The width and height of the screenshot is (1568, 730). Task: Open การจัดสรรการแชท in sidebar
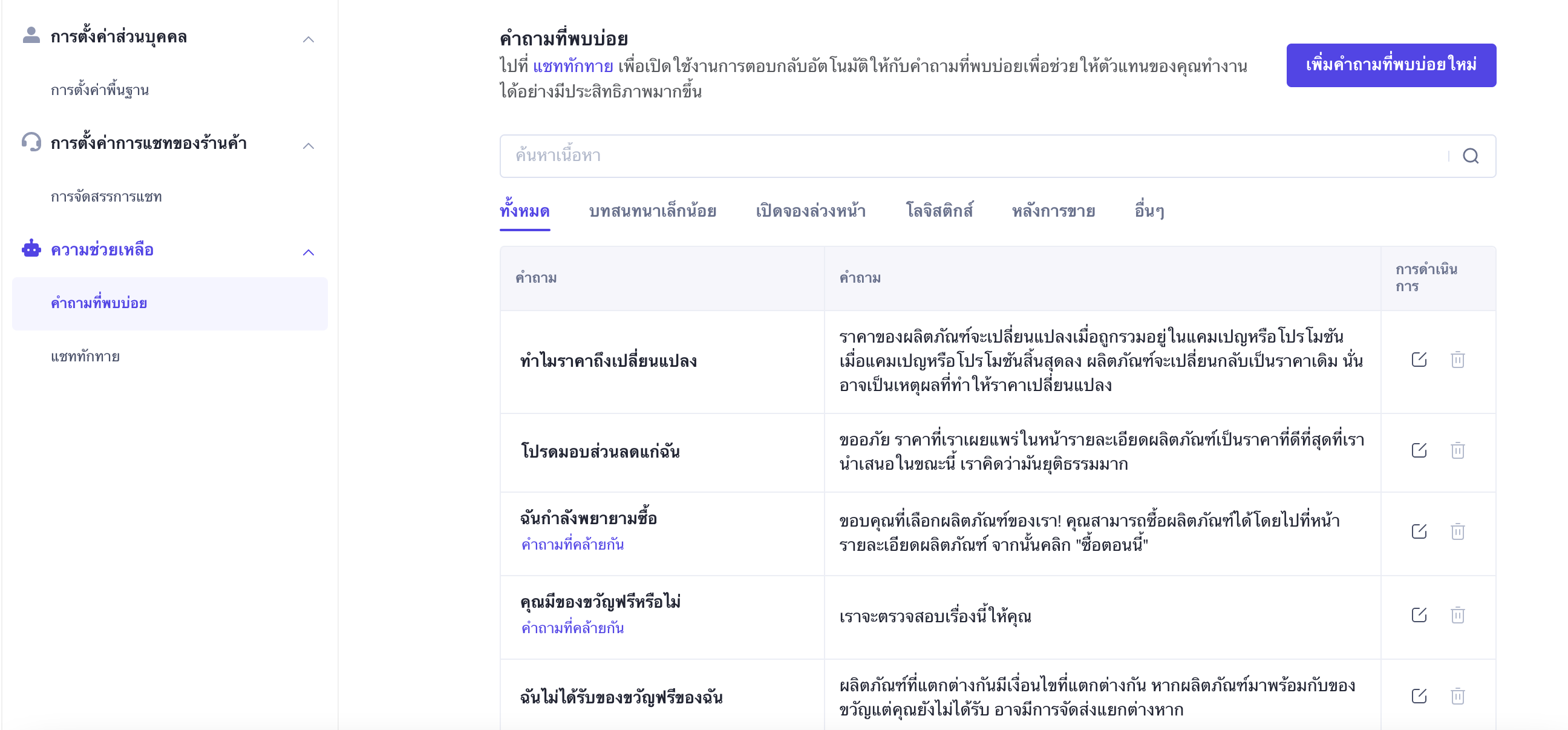coord(106,197)
